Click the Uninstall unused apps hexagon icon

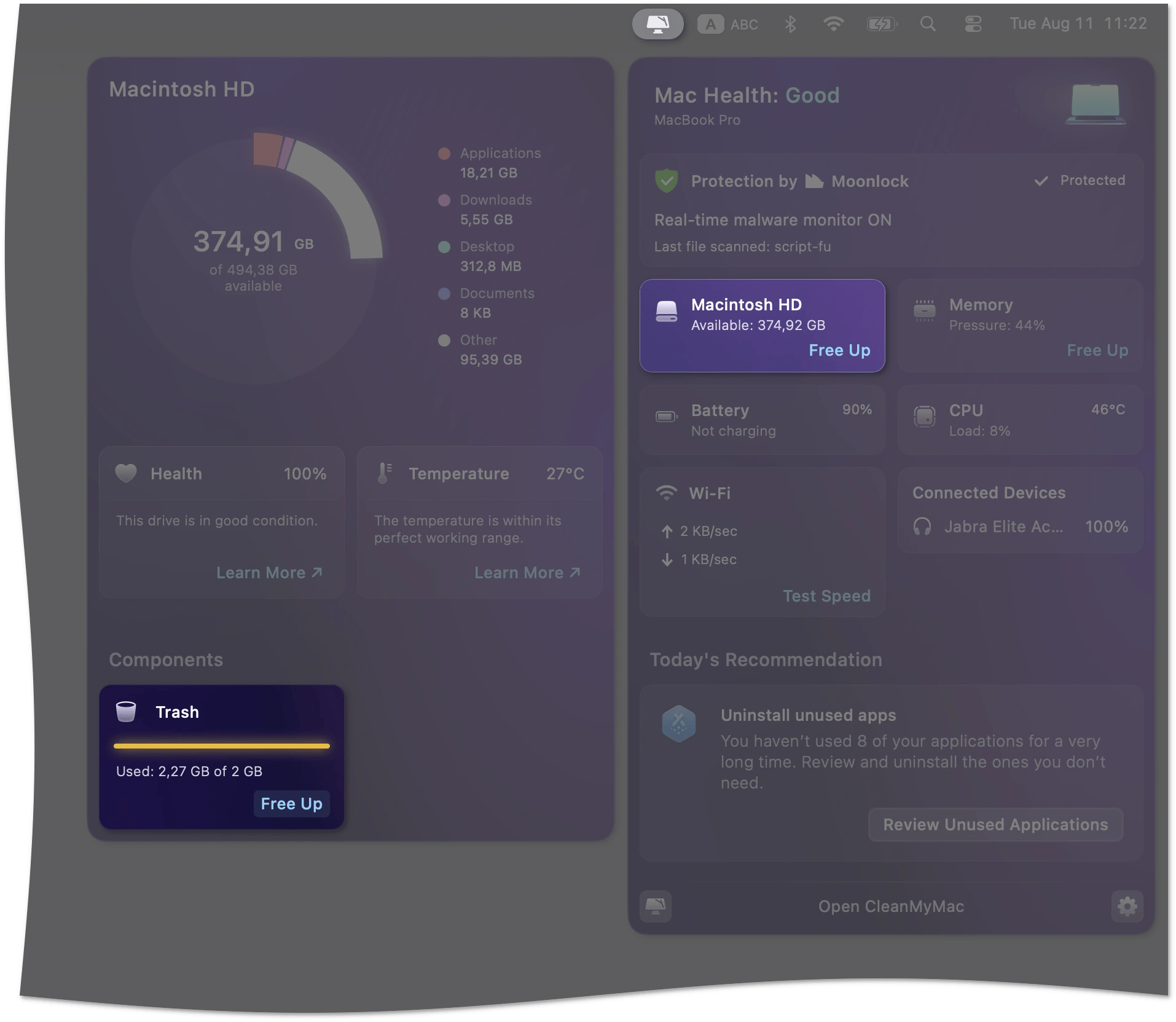pos(679,723)
